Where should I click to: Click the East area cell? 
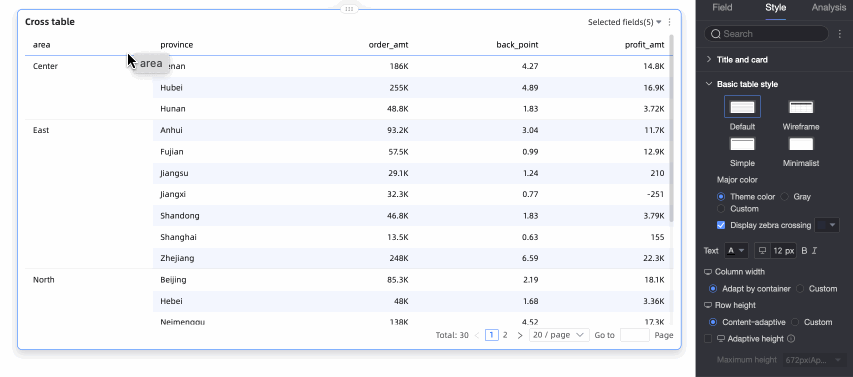[x=41, y=130]
